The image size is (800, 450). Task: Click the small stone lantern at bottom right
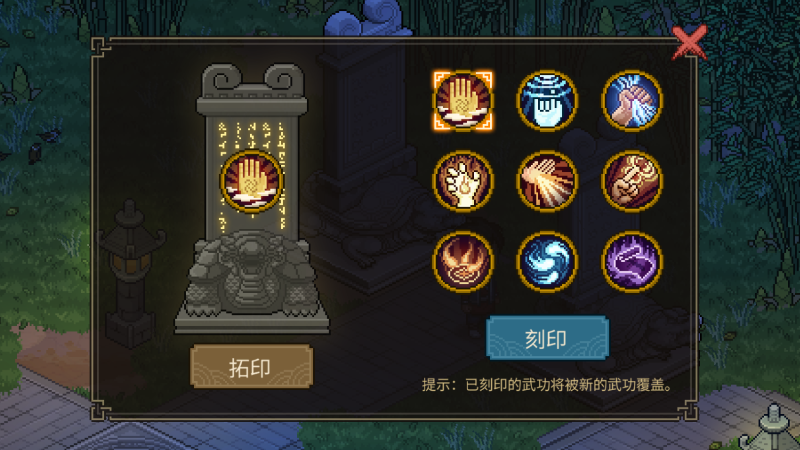click(x=770, y=430)
